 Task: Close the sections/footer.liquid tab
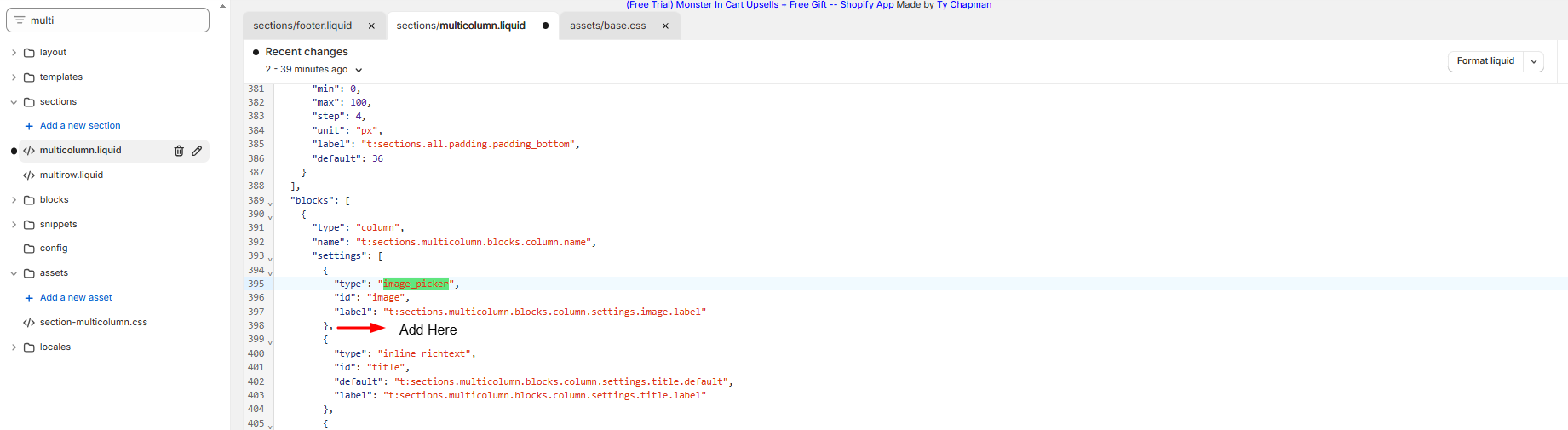371,26
